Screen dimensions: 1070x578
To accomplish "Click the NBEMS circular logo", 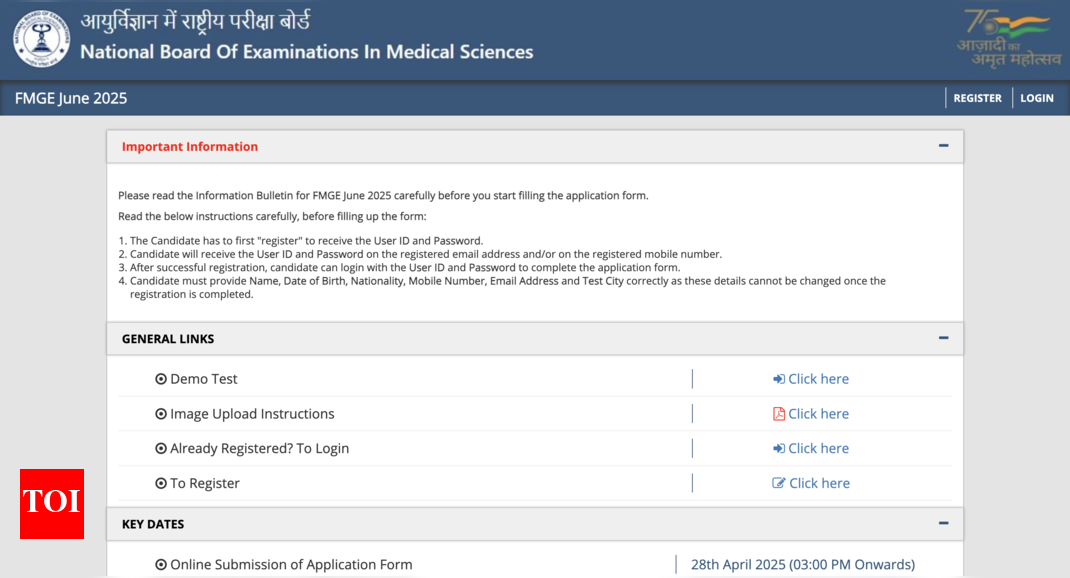I will tap(42, 38).
